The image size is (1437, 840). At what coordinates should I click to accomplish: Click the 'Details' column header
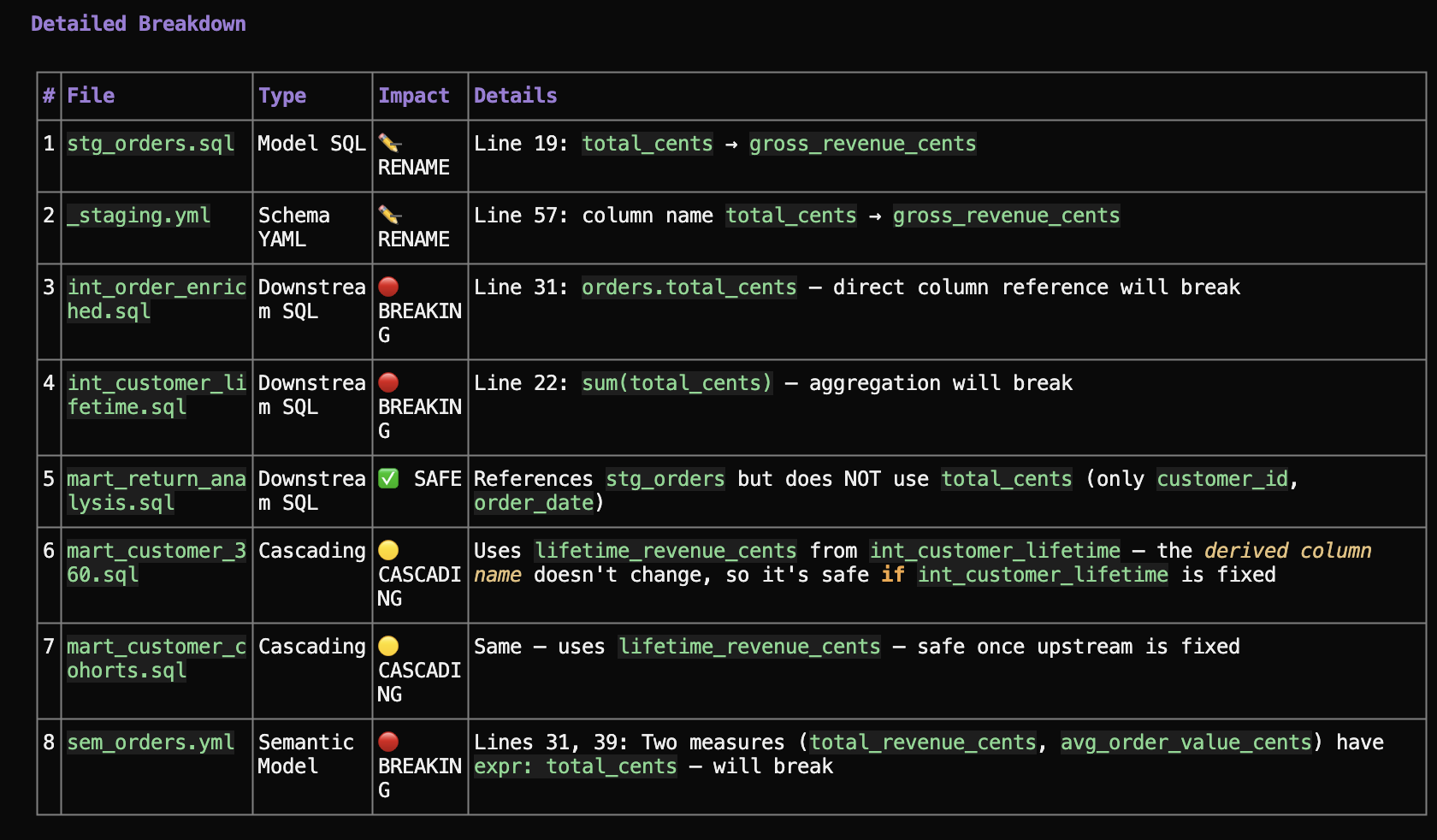coord(516,96)
